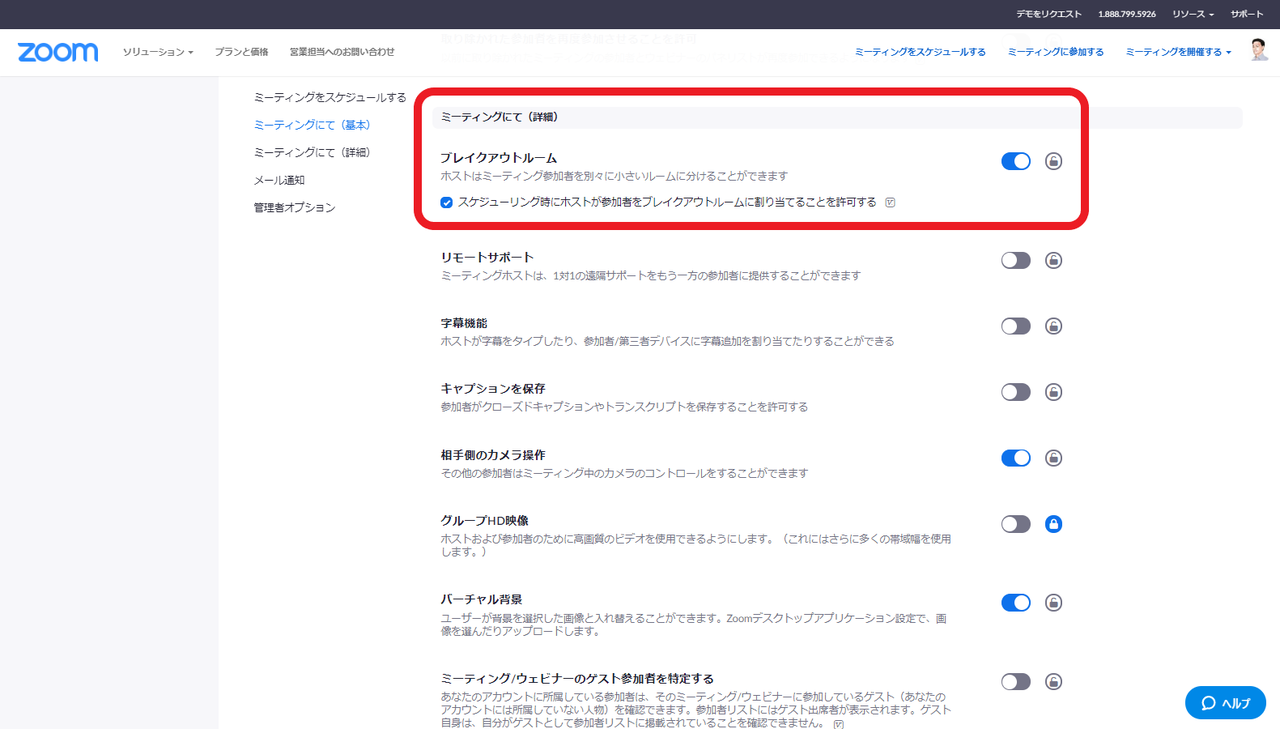The image size is (1280, 729).
Task: Click the グループHD映像 heading text
Action: click(485, 521)
